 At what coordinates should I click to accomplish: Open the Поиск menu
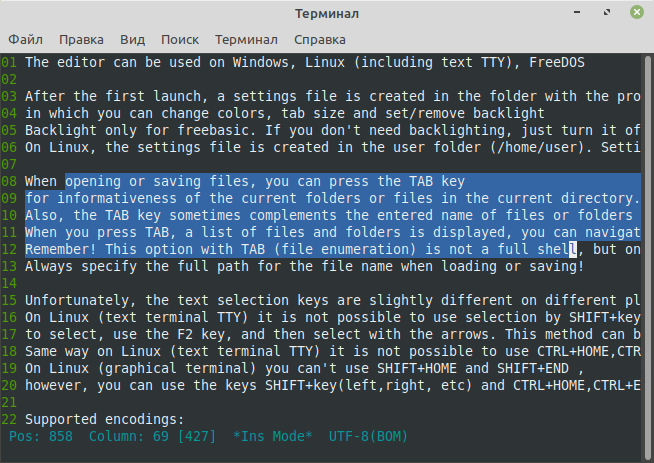coord(180,40)
